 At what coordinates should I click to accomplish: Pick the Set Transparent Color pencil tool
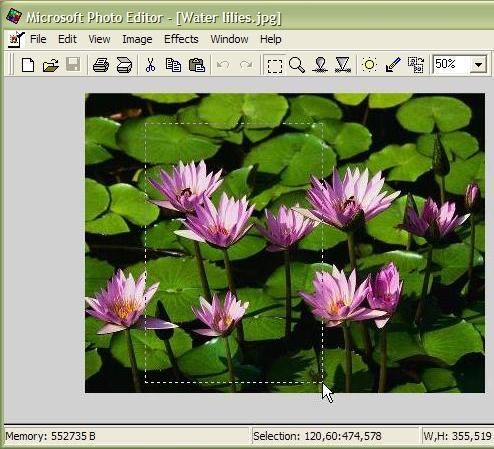coord(393,65)
